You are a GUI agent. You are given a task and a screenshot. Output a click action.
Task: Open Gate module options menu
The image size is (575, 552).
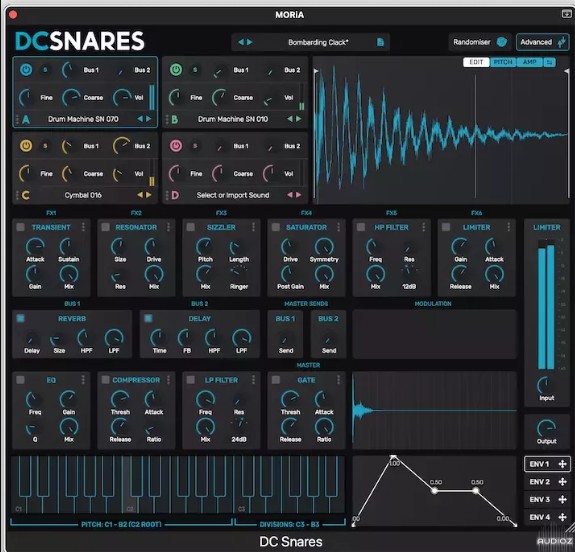point(338,380)
